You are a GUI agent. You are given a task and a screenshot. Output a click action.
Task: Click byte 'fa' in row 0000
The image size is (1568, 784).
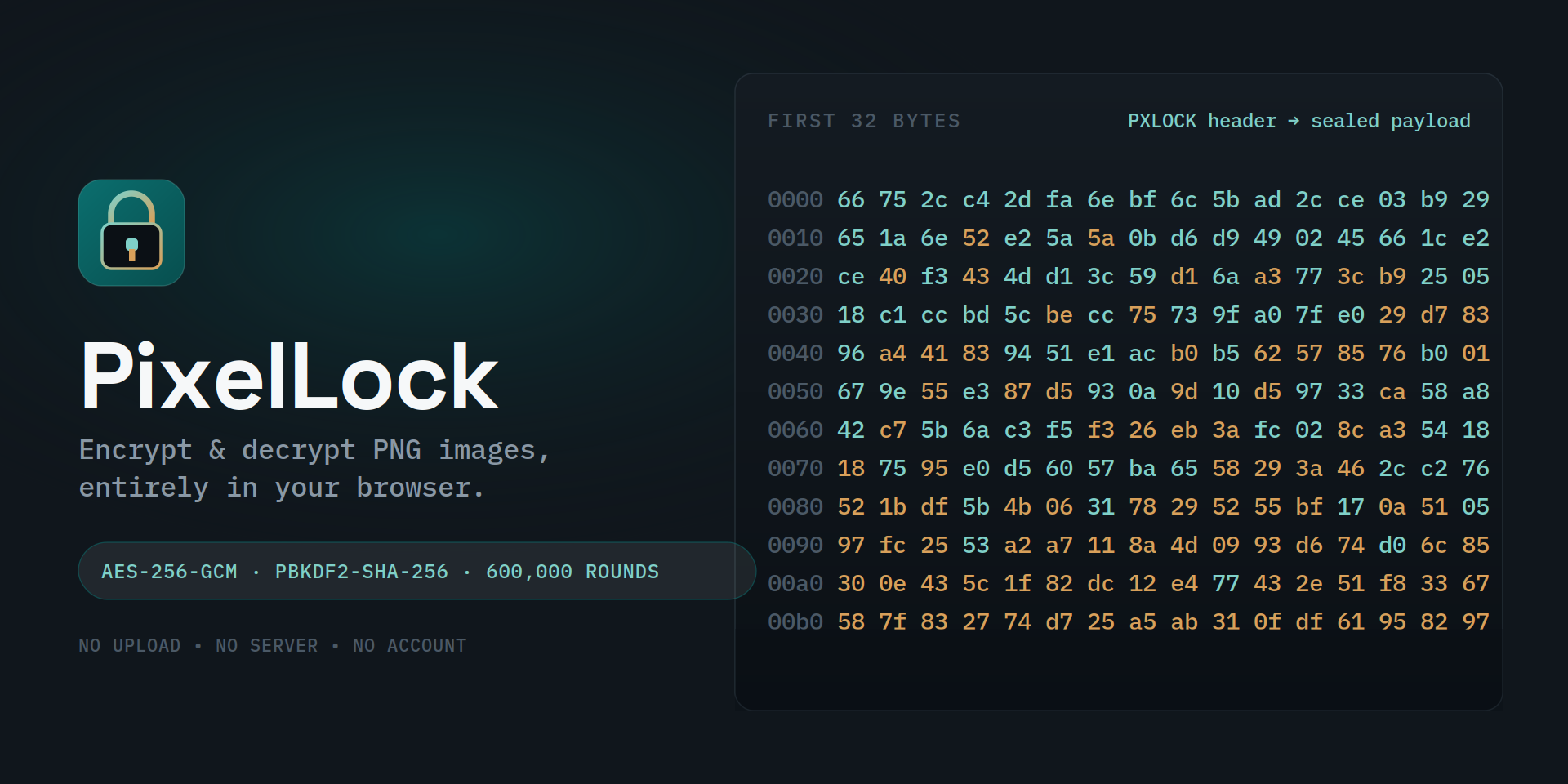click(x=1059, y=200)
